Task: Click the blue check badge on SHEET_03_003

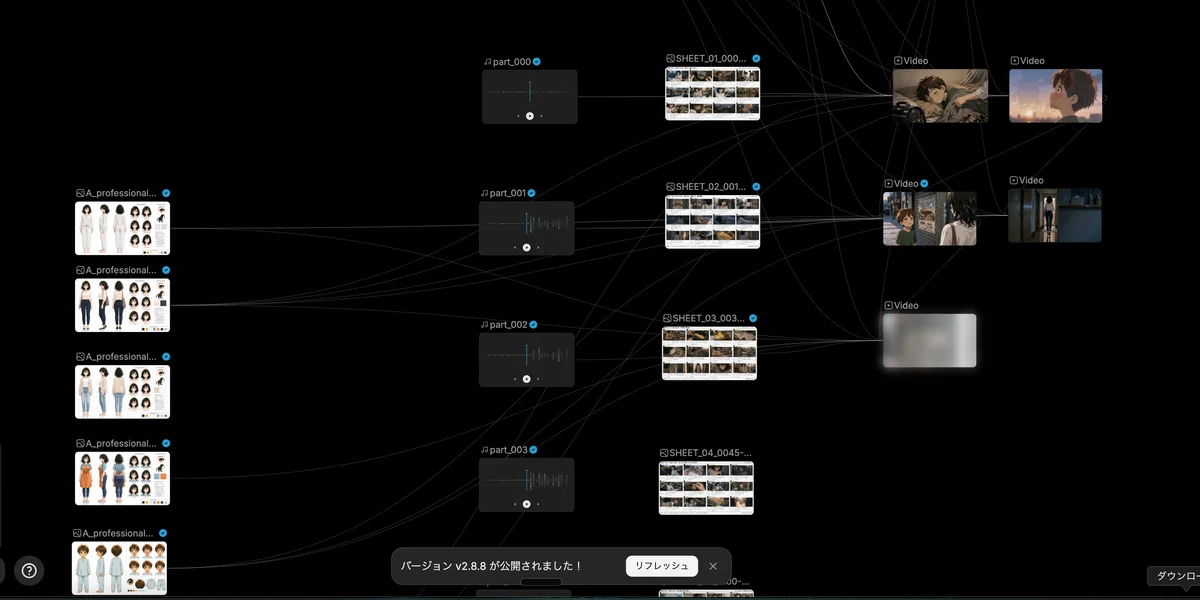Action: click(x=753, y=318)
